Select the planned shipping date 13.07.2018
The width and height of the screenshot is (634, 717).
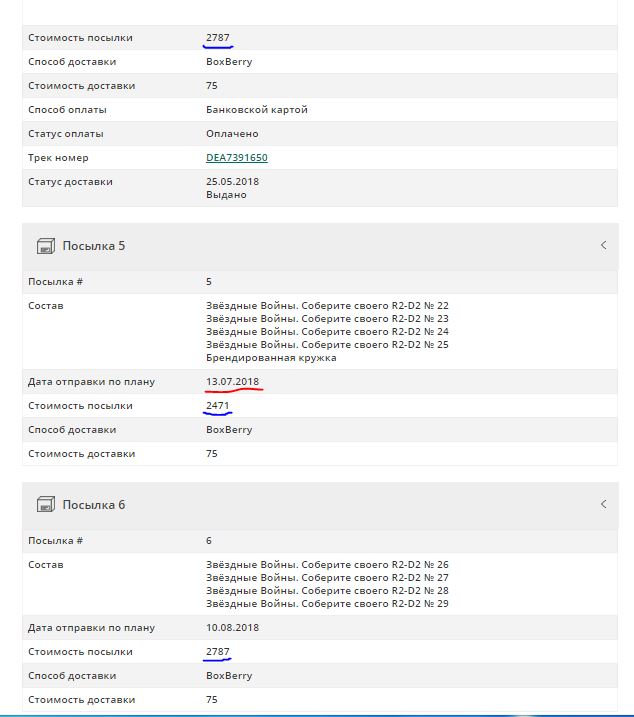232,382
